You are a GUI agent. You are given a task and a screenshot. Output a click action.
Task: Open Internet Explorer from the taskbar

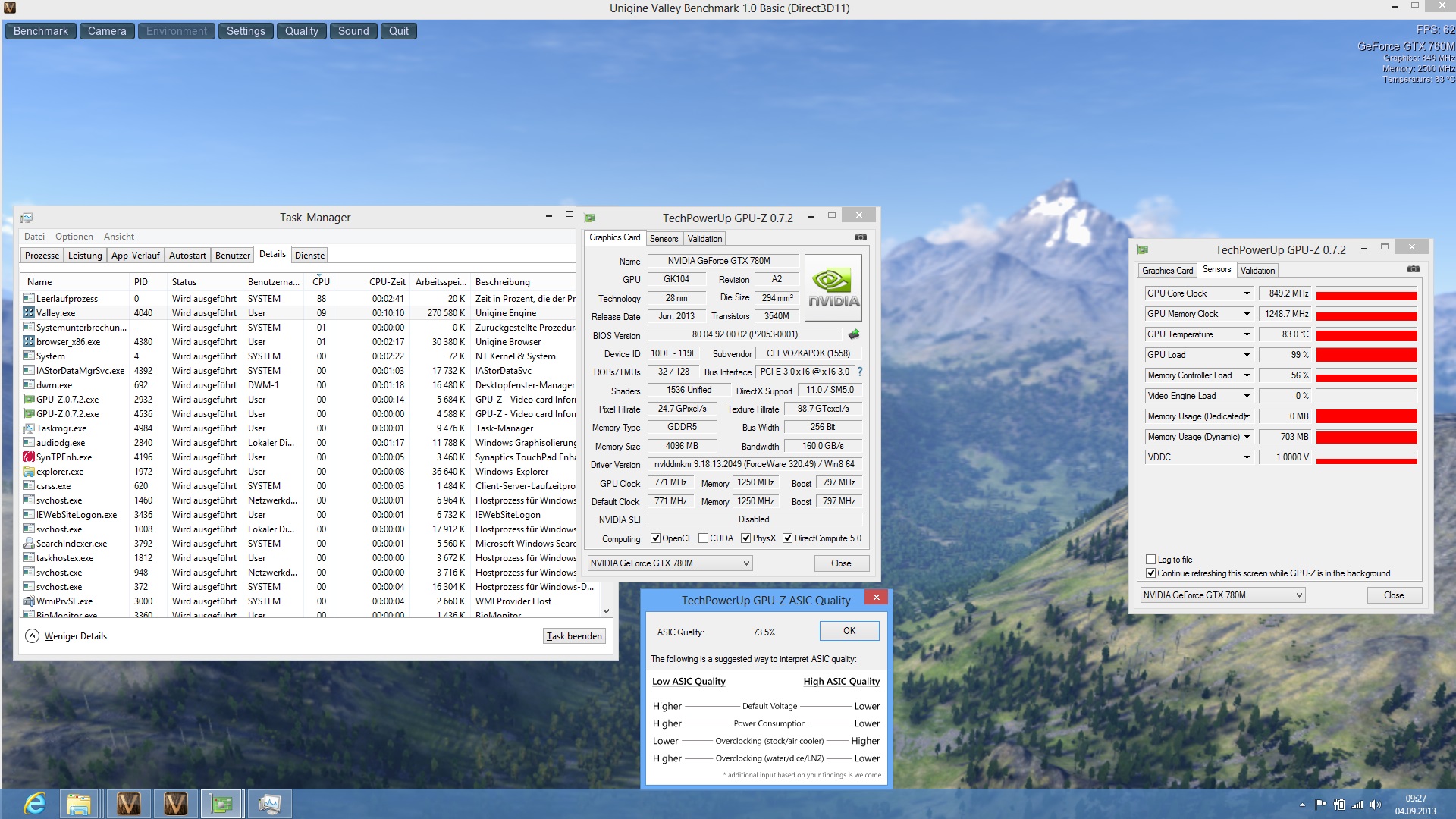click(x=35, y=804)
